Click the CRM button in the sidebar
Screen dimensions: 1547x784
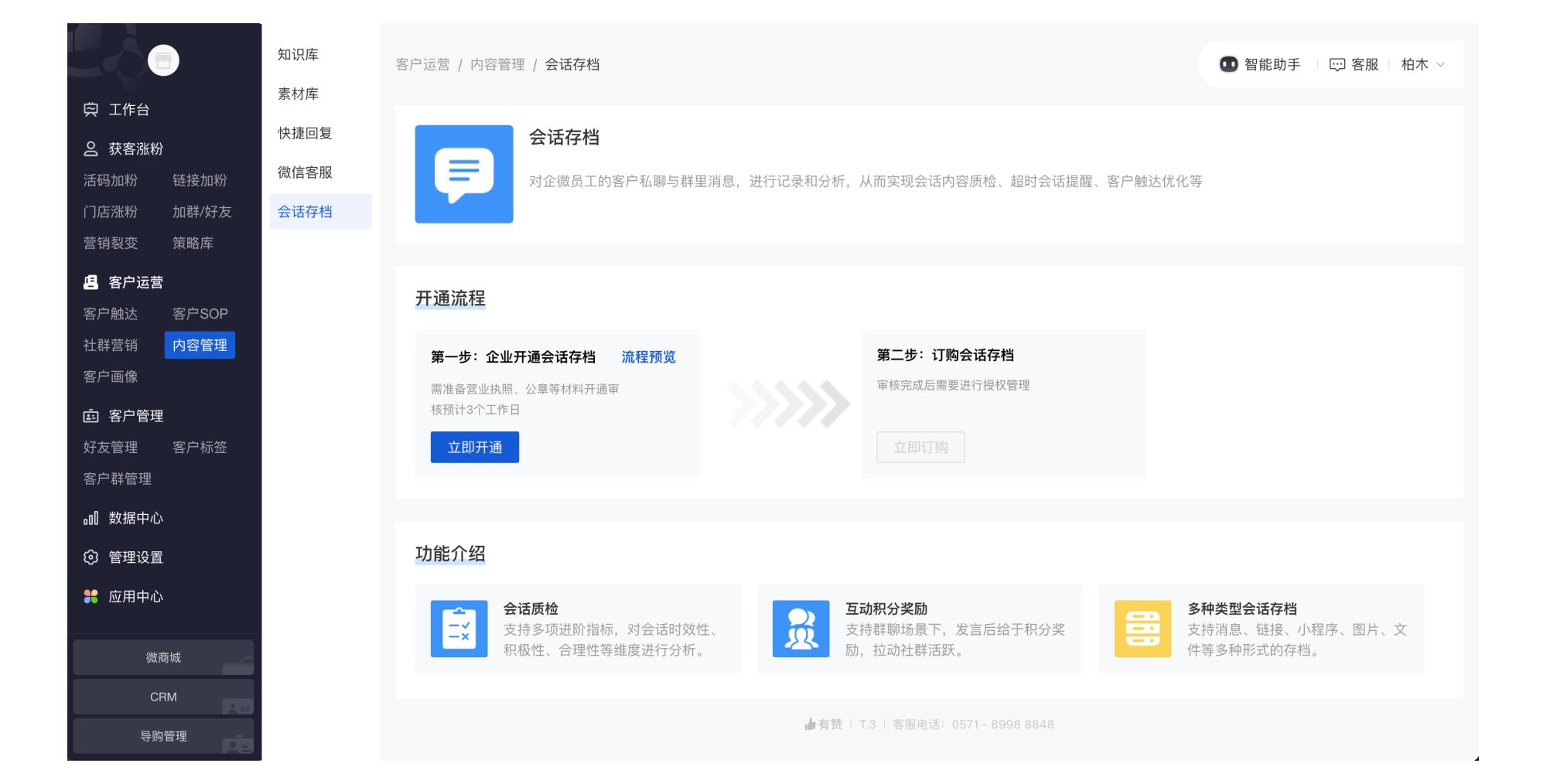tap(163, 697)
